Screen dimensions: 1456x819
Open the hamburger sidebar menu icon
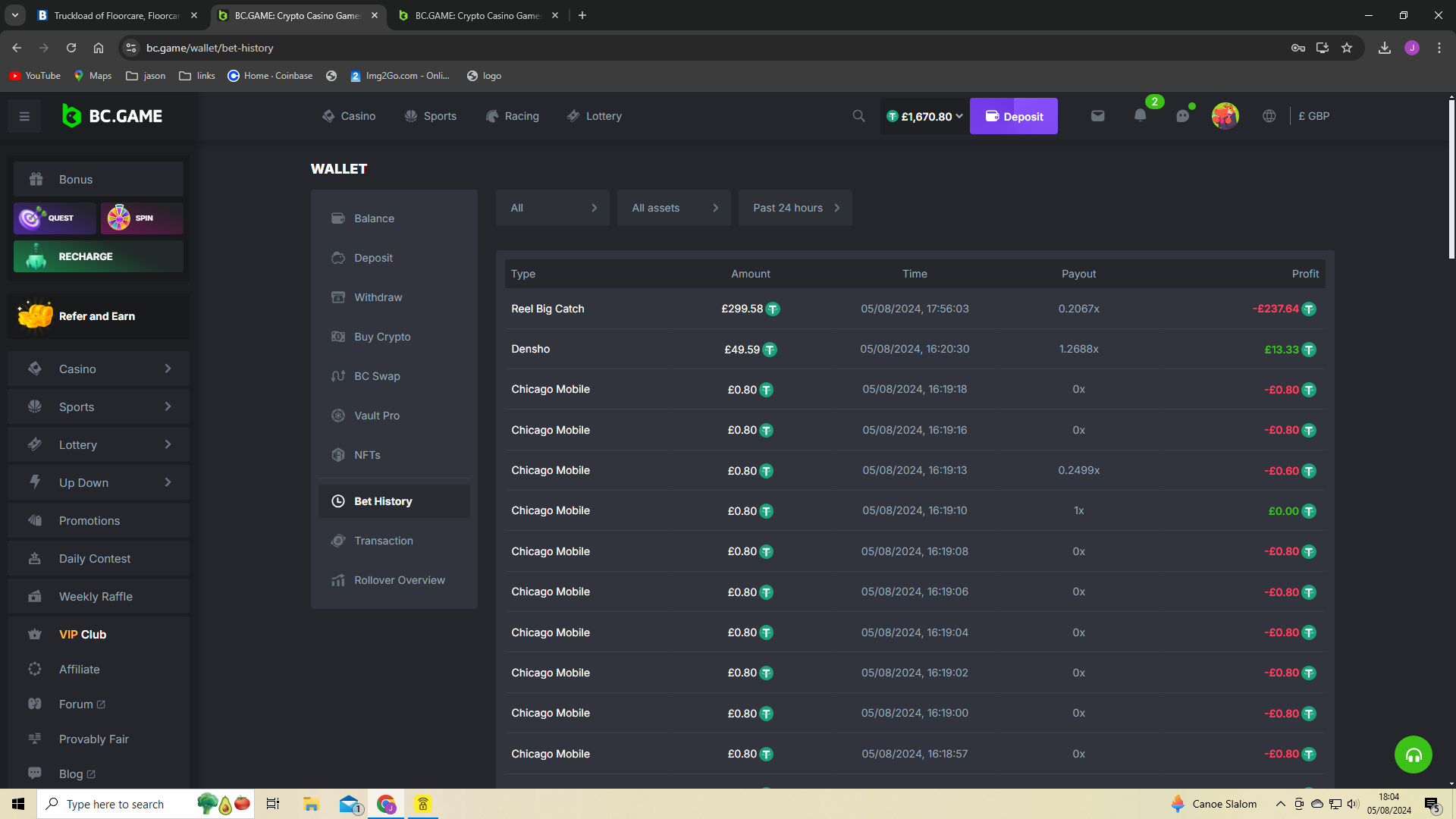coord(24,116)
